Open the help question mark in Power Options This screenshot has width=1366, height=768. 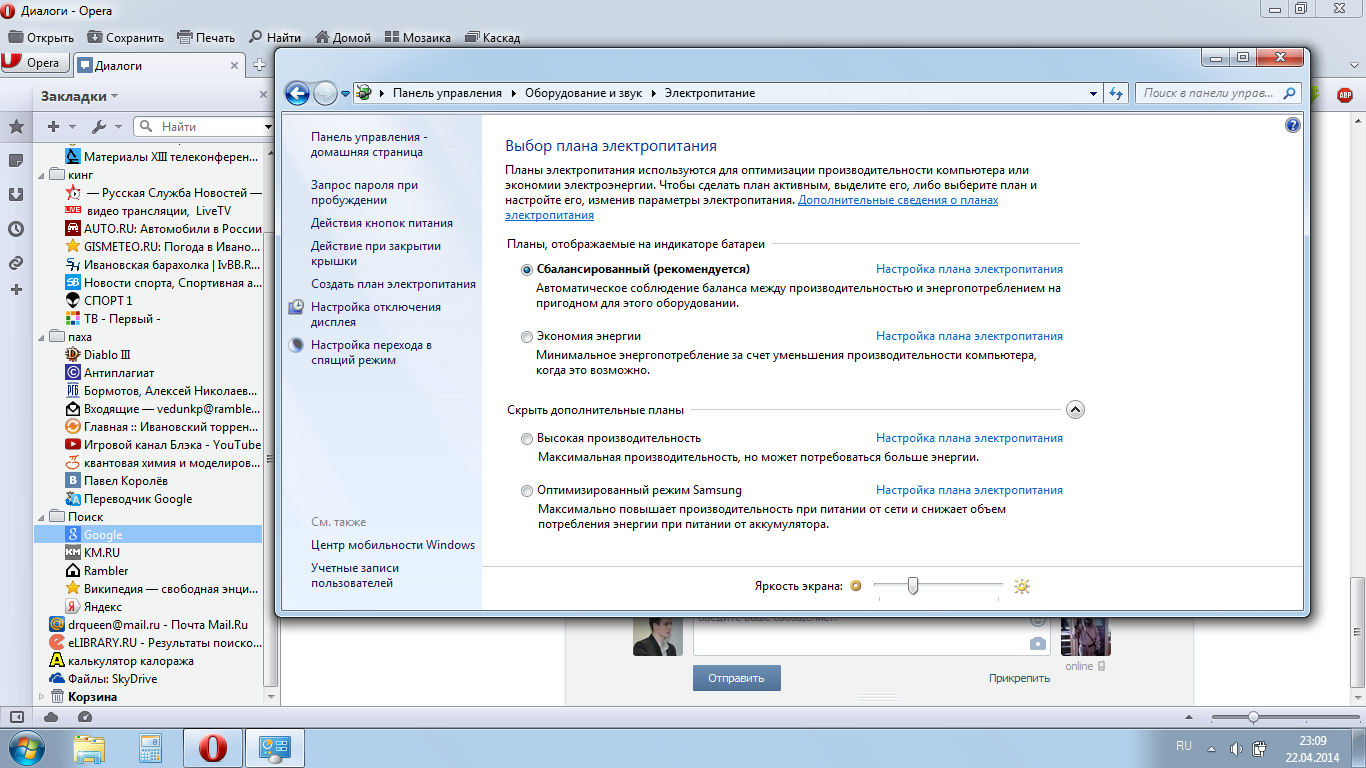coord(1292,125)
